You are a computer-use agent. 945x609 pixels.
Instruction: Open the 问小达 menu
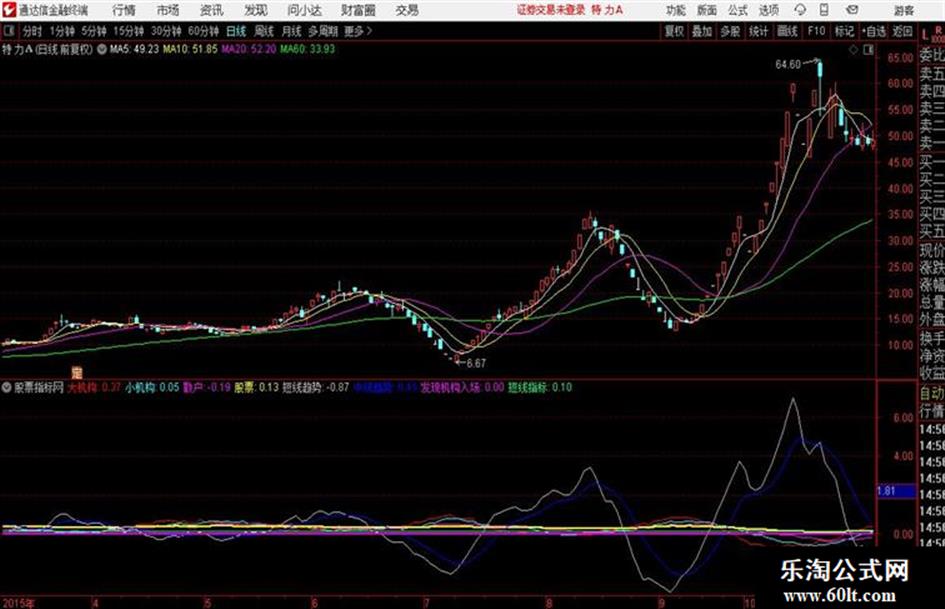click(304, 10)
